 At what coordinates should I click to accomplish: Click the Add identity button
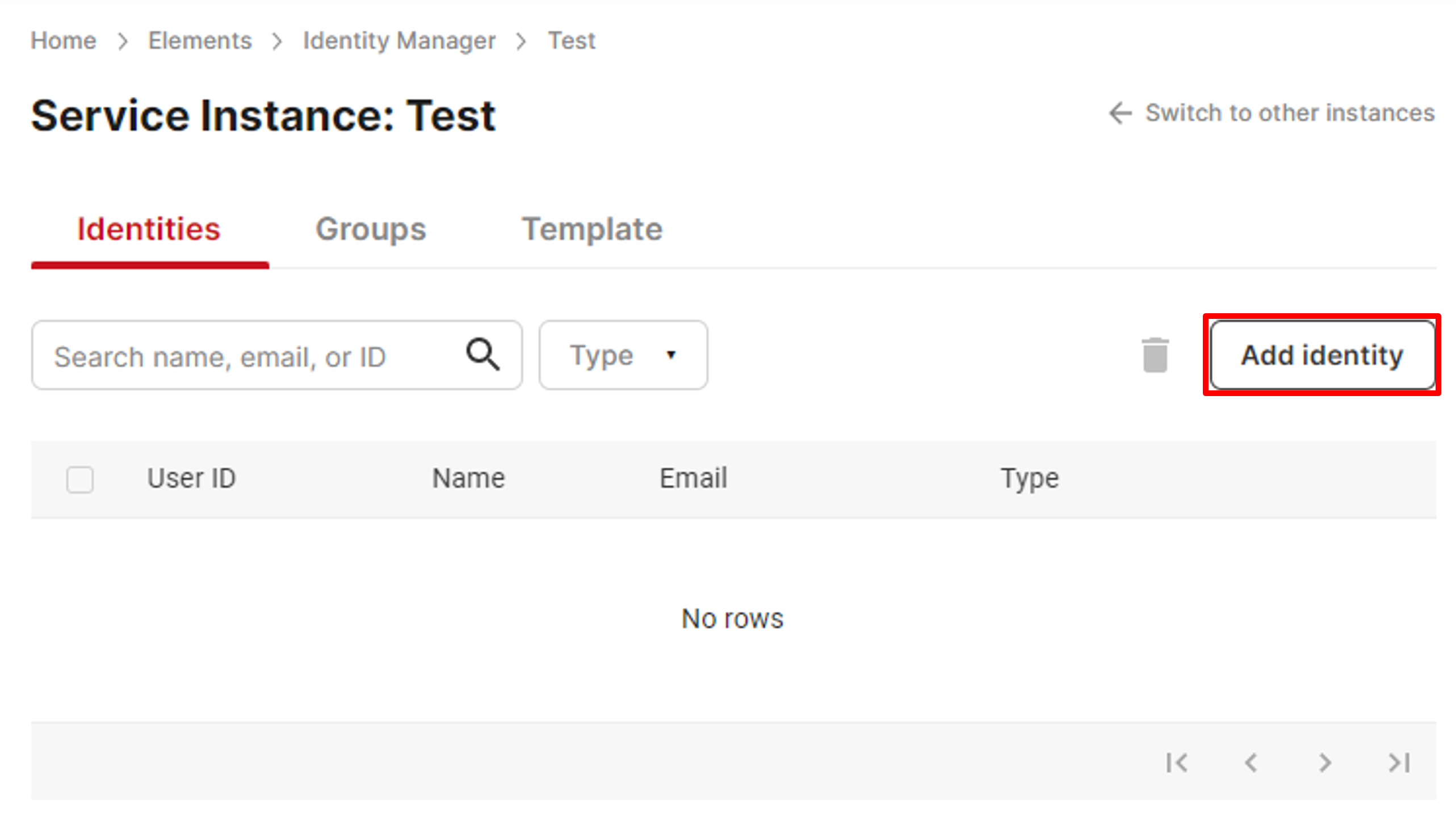[x=1321, y=355]
